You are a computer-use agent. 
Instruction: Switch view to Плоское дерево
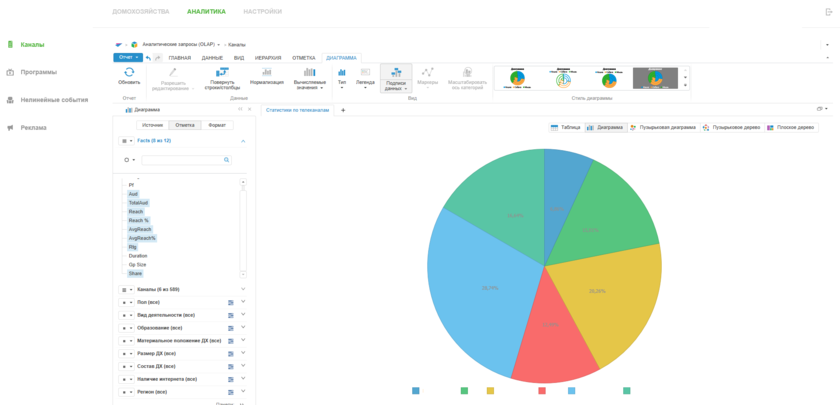tap(791, 128)
